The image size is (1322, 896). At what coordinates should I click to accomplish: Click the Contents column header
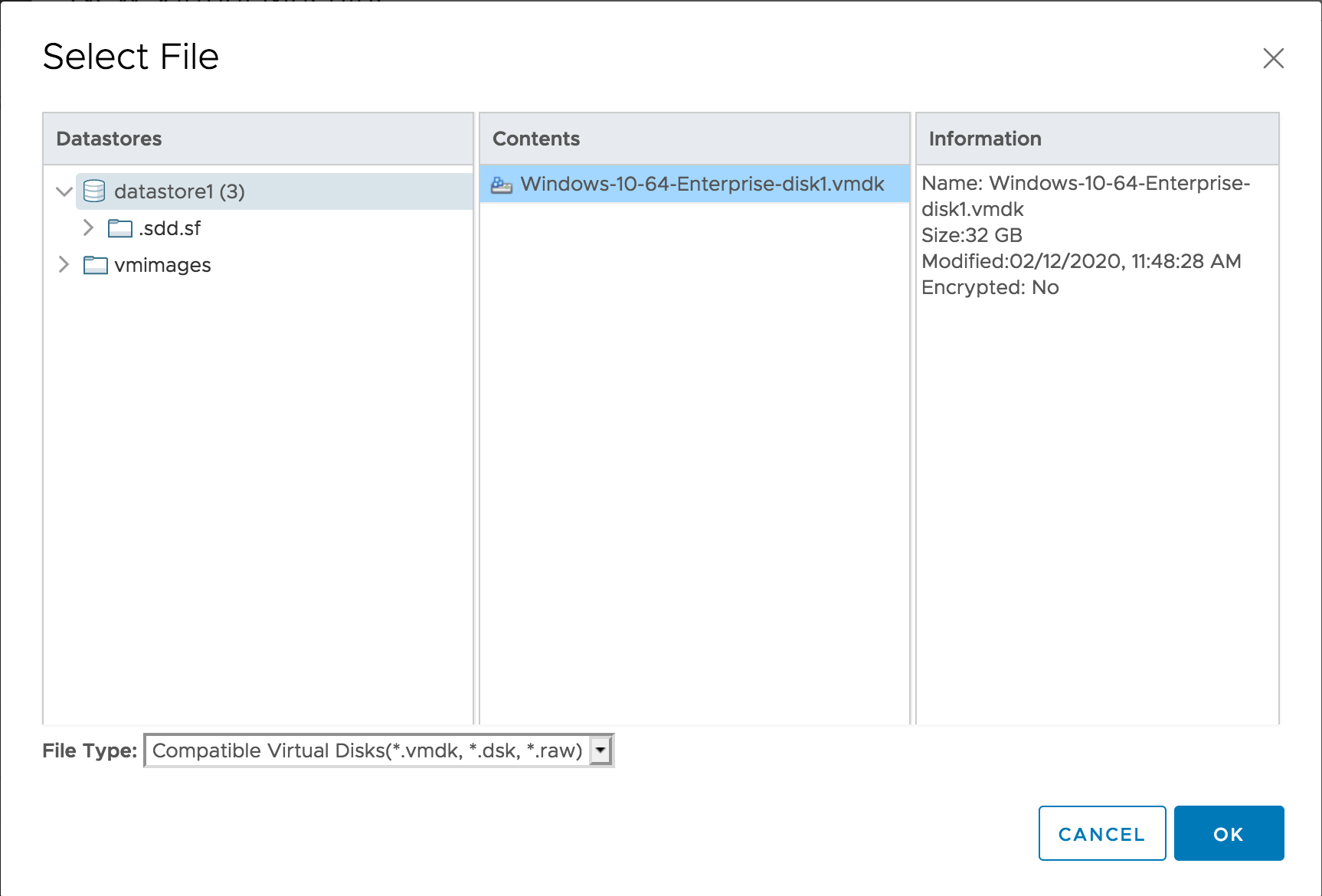point(695,139)
